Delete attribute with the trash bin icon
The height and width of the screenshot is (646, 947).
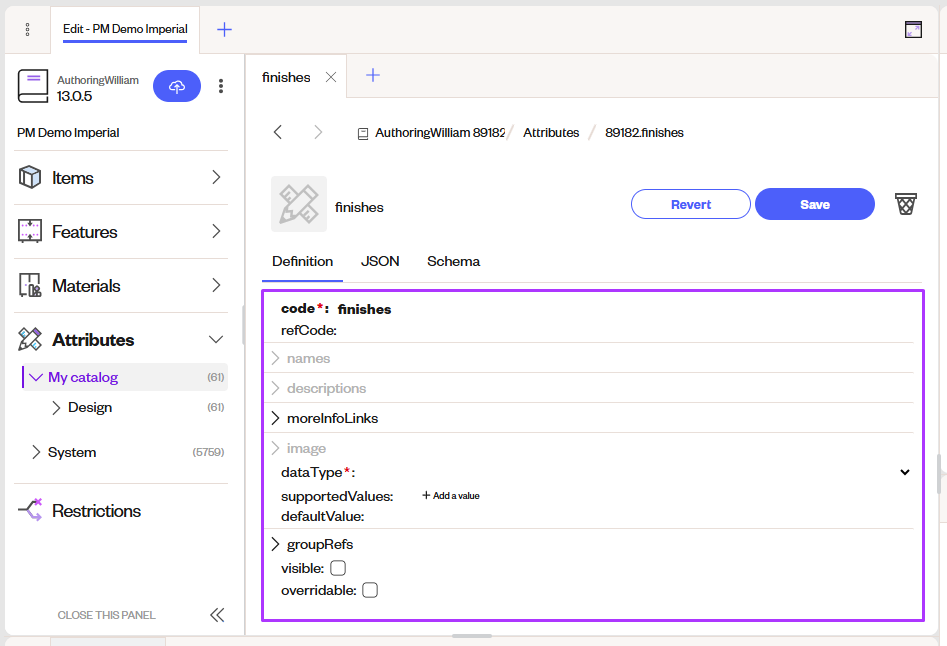tap(905, 204)
